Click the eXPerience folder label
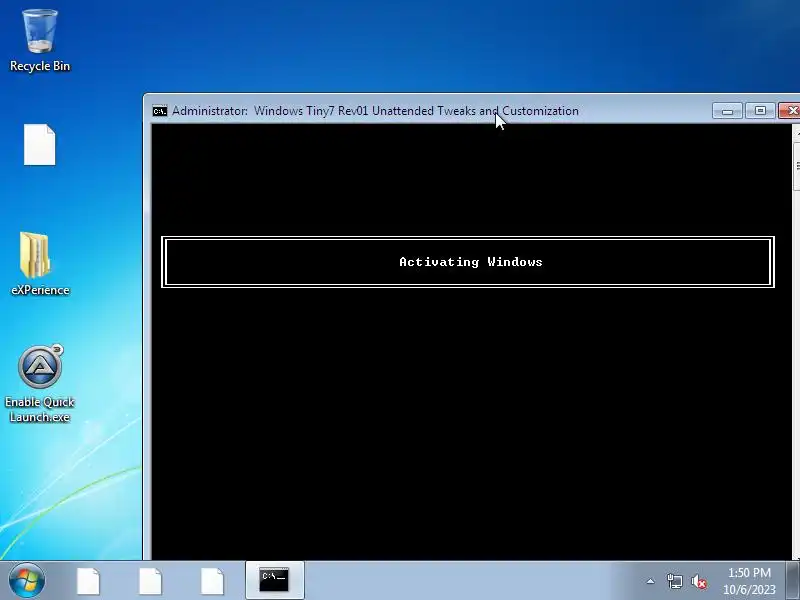The image size is (800, 600). coord(40,290)
